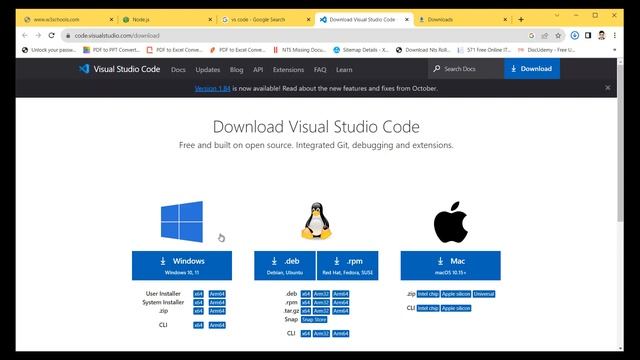Click the browser back arrow
Viewport: 640px width, 360px height.
pos(25,36)
